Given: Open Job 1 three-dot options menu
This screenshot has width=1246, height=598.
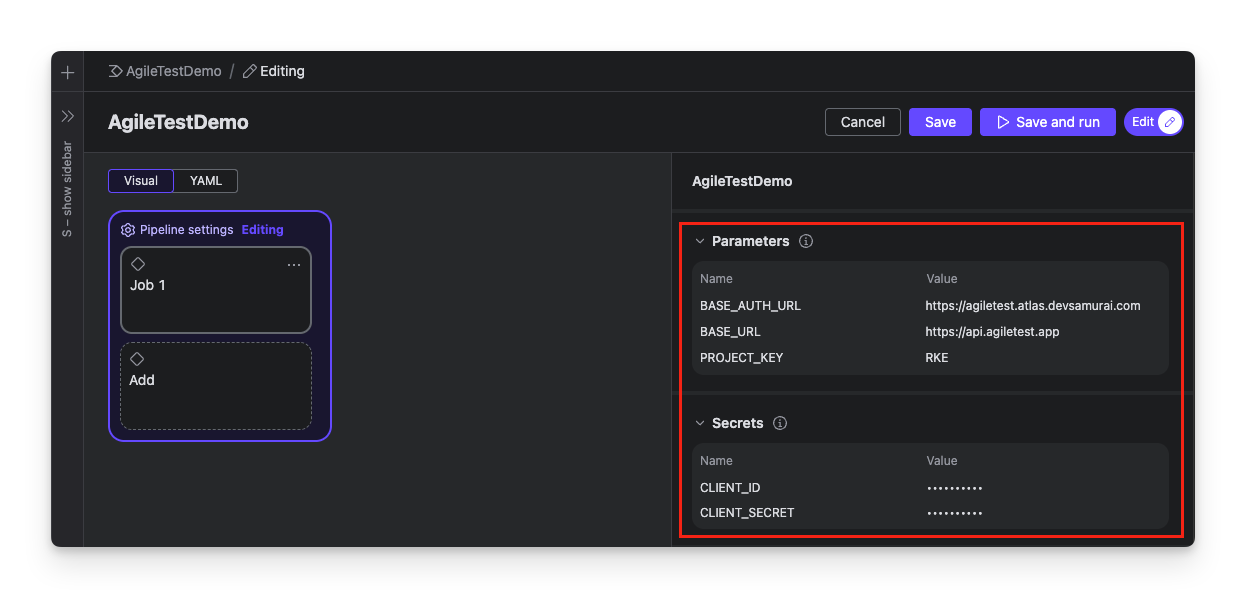Looking at the screenshot, I should 294,265.
